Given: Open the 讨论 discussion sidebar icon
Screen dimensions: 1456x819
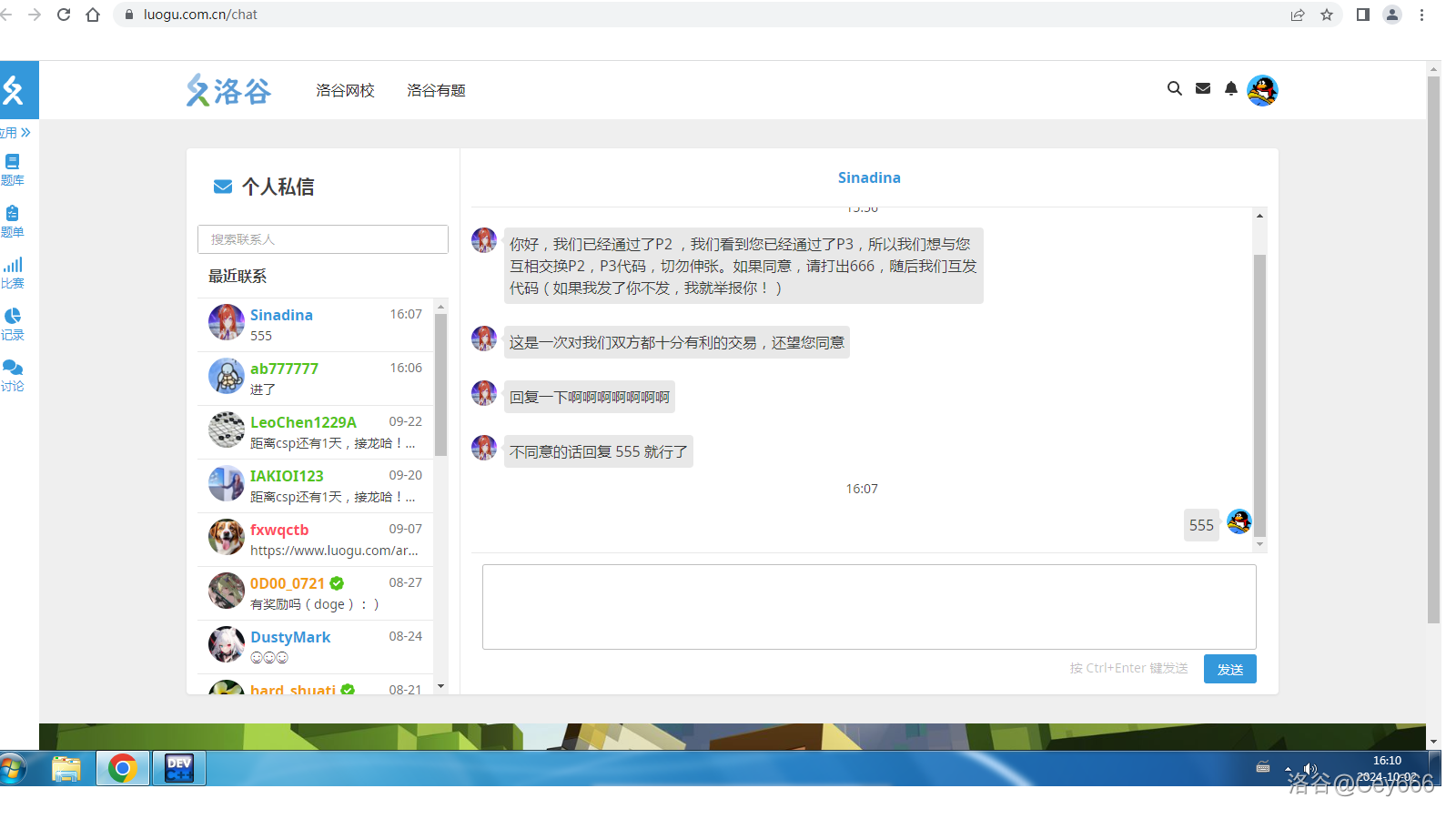Looking at the screenshot, I should [x=13, y=375].
